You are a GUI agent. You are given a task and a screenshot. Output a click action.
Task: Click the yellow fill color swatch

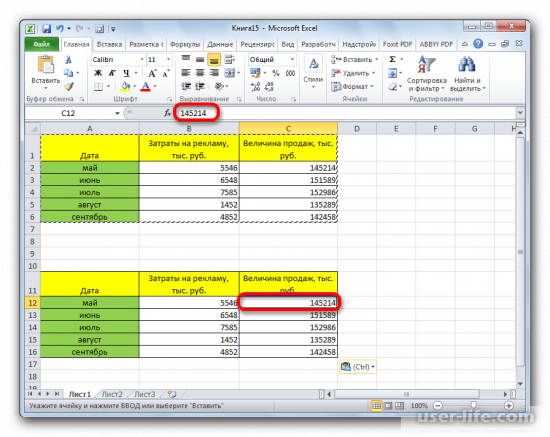(x=125, y=86)
